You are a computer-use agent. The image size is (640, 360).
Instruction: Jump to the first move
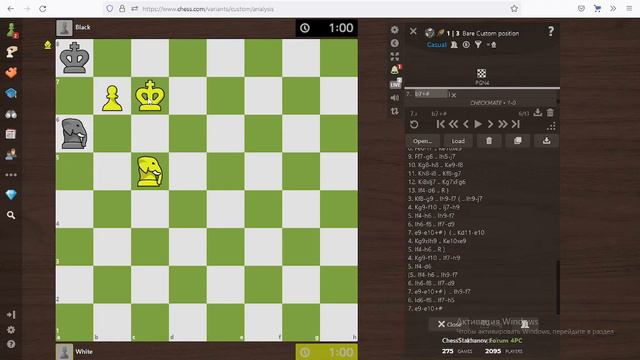point(440,124)
